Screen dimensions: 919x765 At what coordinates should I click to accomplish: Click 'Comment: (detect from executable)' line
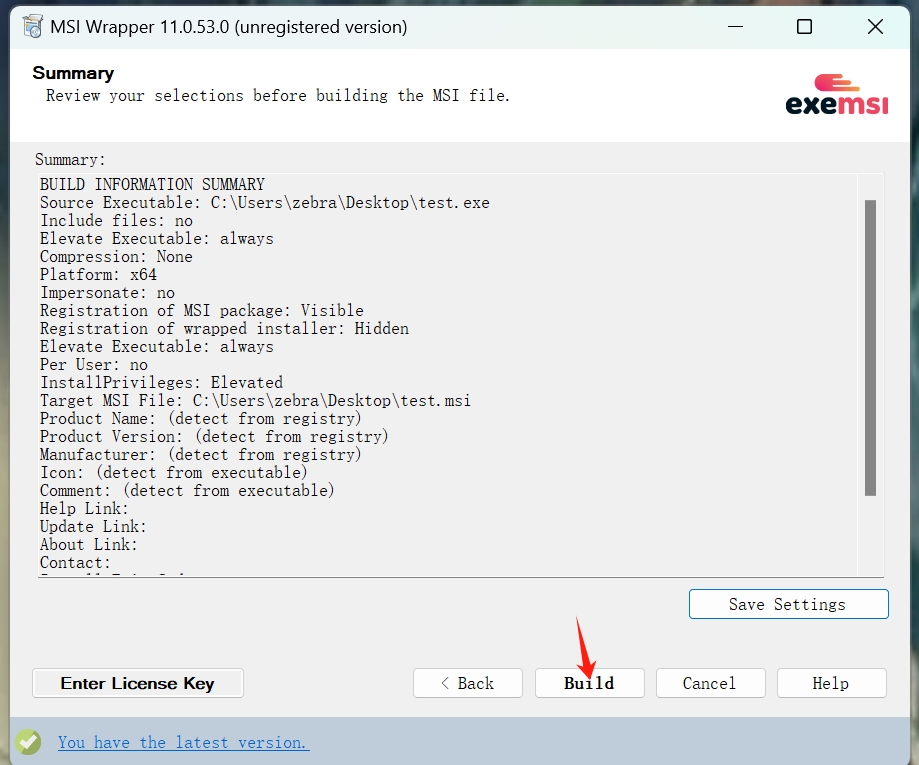point(187,491)
